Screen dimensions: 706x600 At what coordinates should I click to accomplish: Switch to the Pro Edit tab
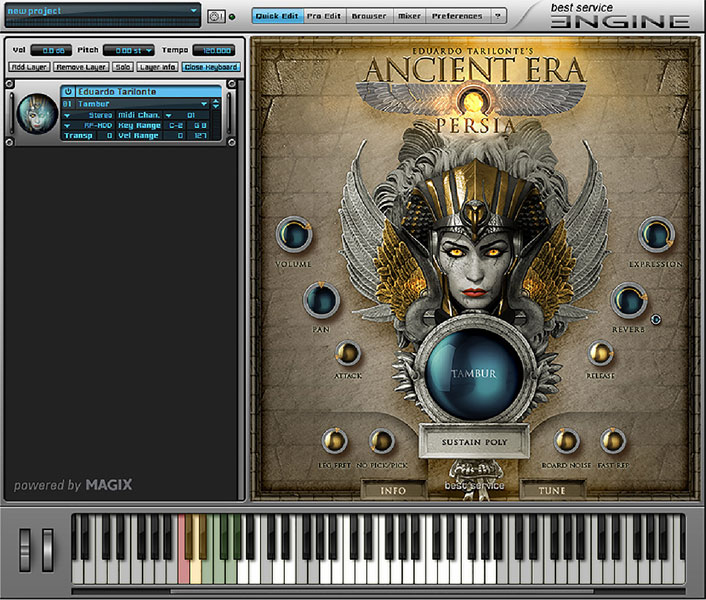(324, 17)
